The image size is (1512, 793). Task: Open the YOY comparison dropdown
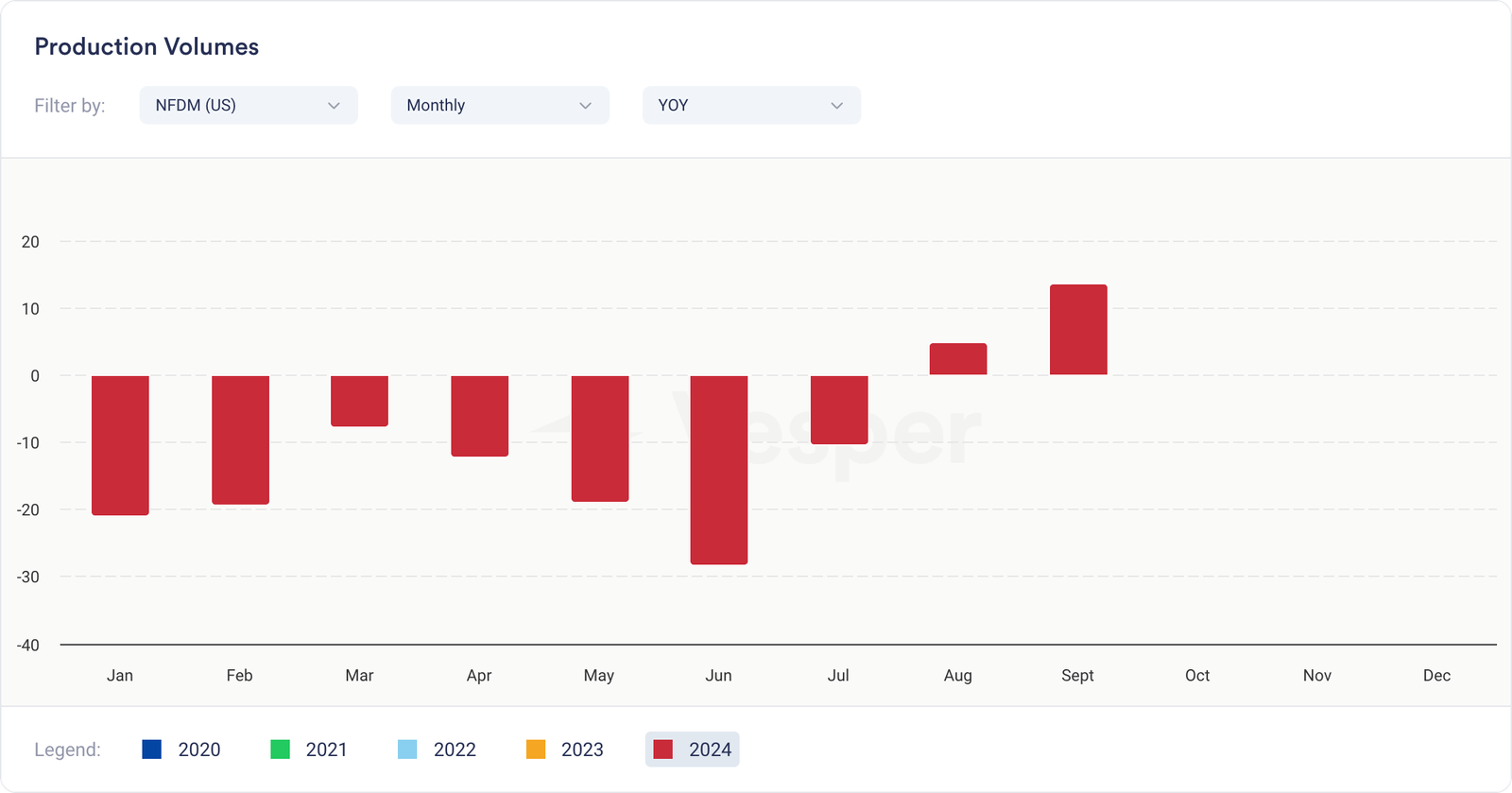750,105
